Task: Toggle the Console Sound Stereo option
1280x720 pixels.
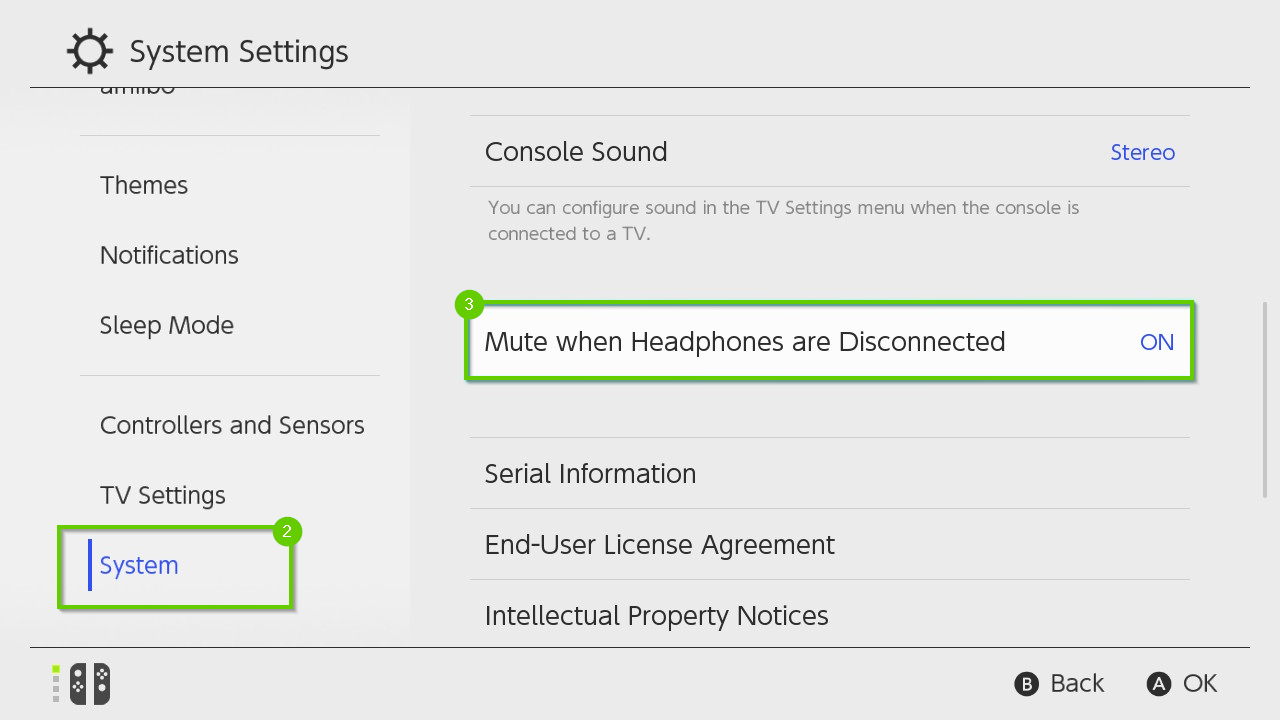Action: click(1142, 152)
